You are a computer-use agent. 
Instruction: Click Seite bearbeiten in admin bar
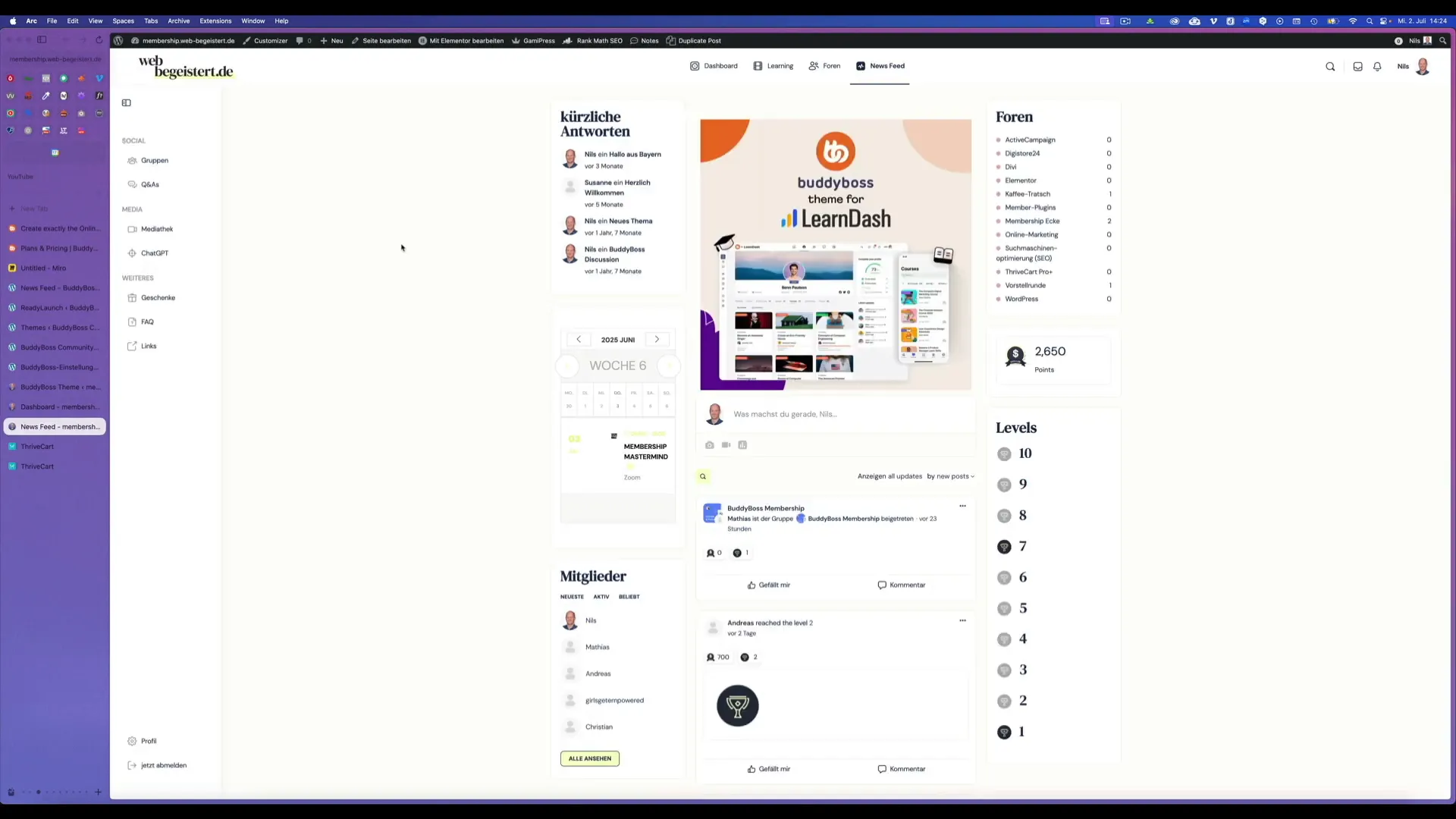pyautogui.click(x=381, y=41)
